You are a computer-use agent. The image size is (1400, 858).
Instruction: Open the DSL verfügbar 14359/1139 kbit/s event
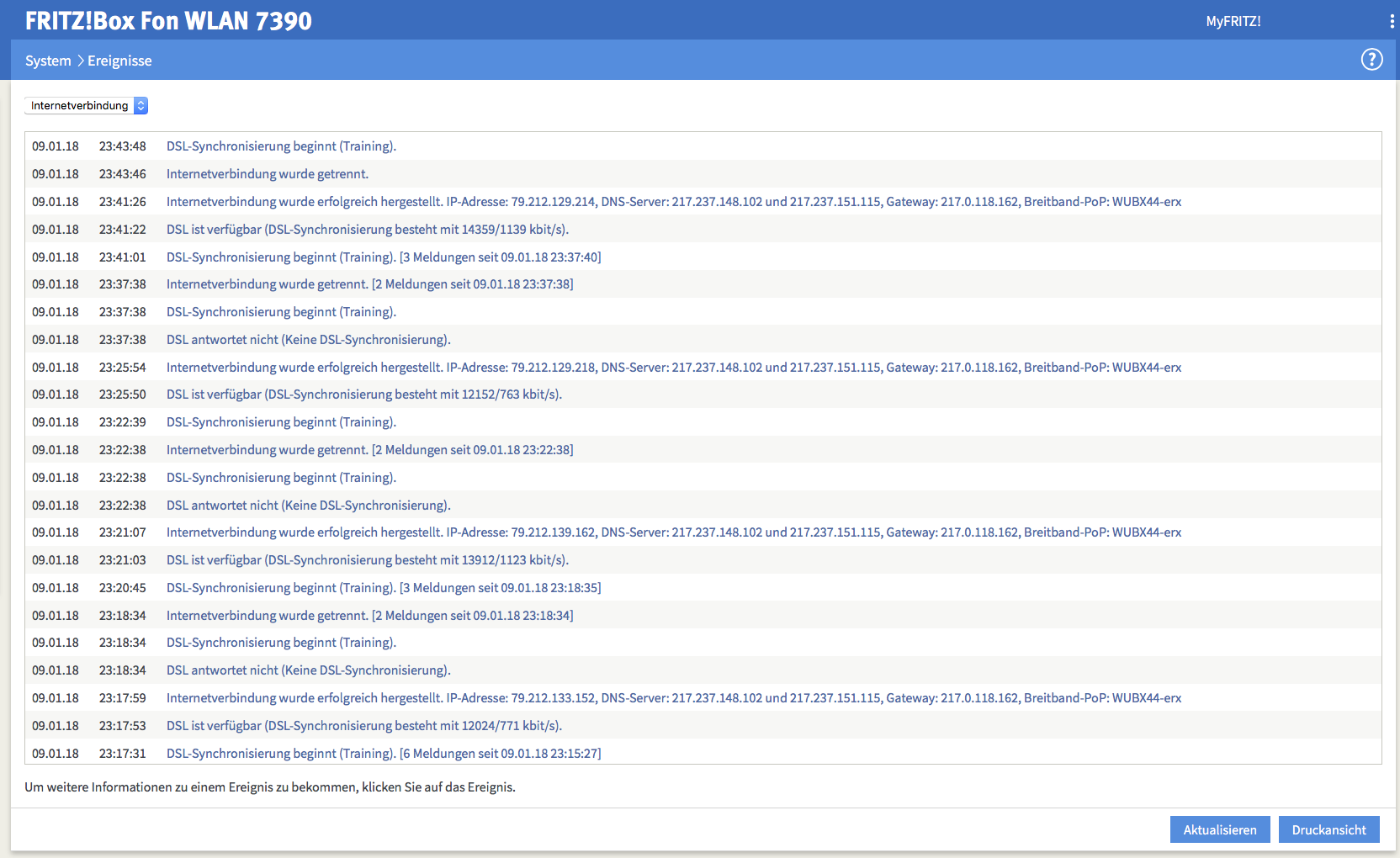pyautogui.click(x=367, y=230)
